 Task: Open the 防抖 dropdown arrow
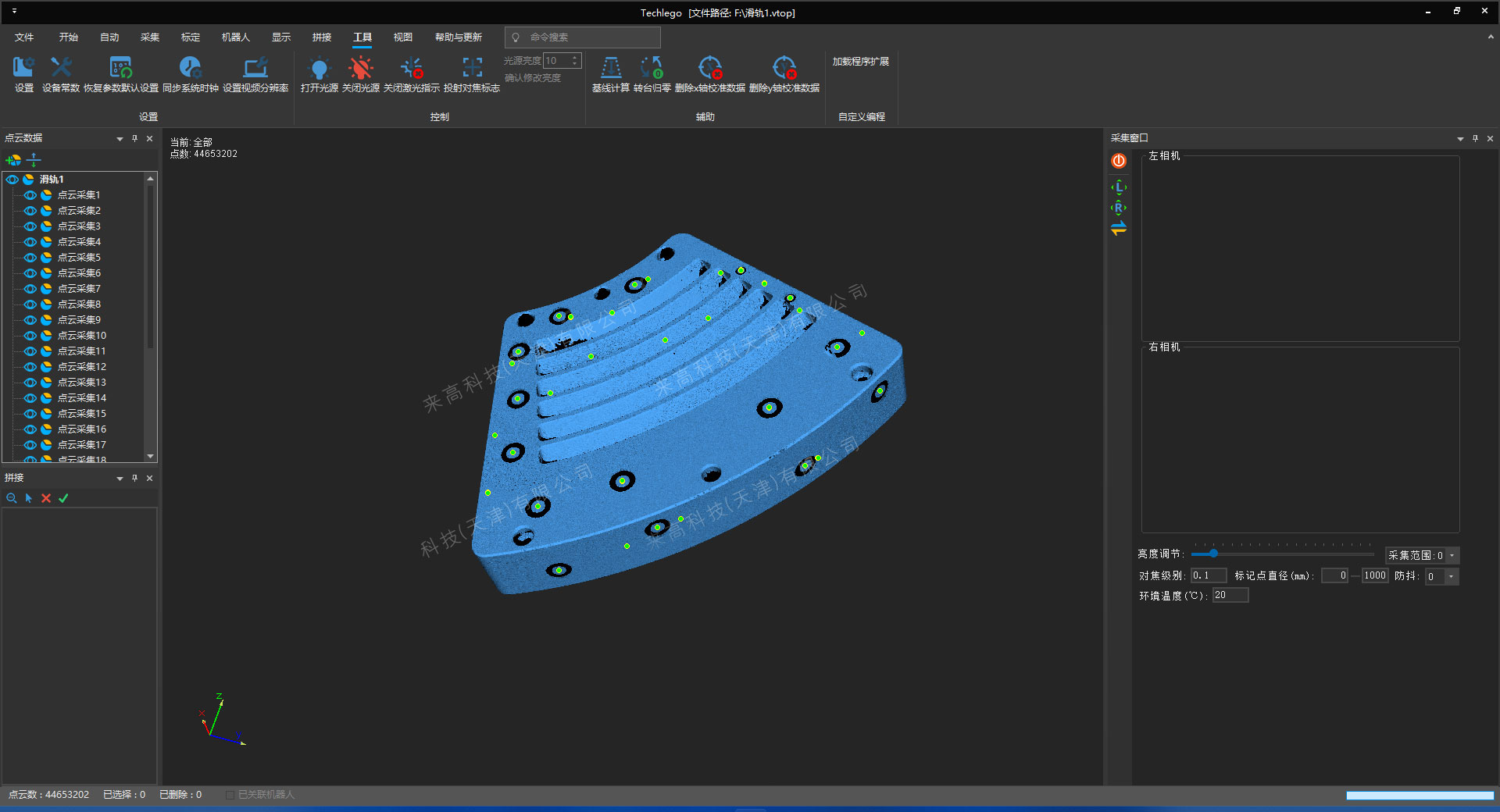pyautogui.click(x=1451, y=577)
